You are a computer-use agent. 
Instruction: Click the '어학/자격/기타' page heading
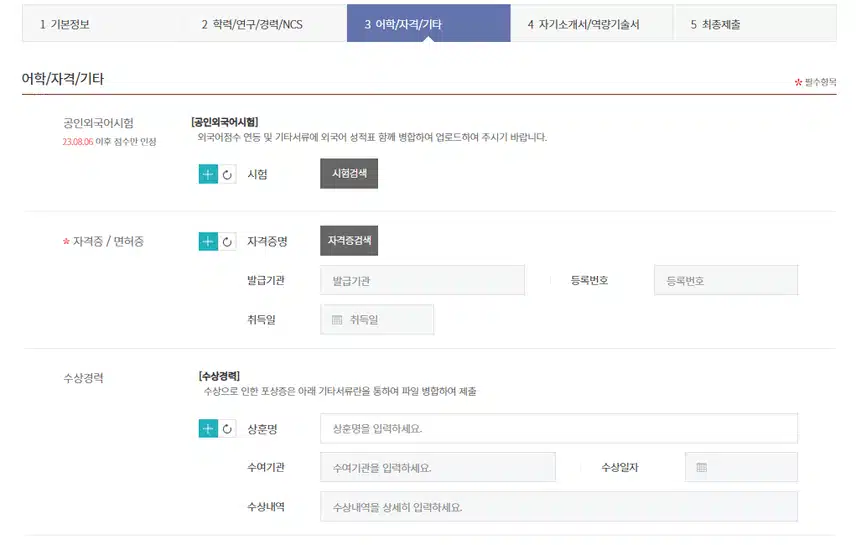(x=62, y=79)
